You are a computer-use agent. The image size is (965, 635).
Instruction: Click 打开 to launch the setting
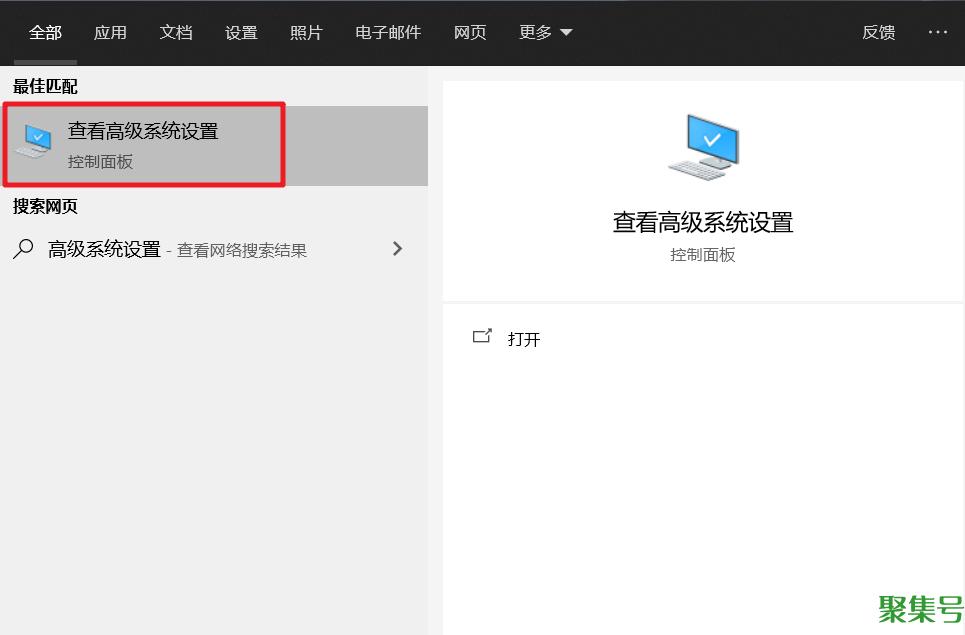[x=524, y=339]
